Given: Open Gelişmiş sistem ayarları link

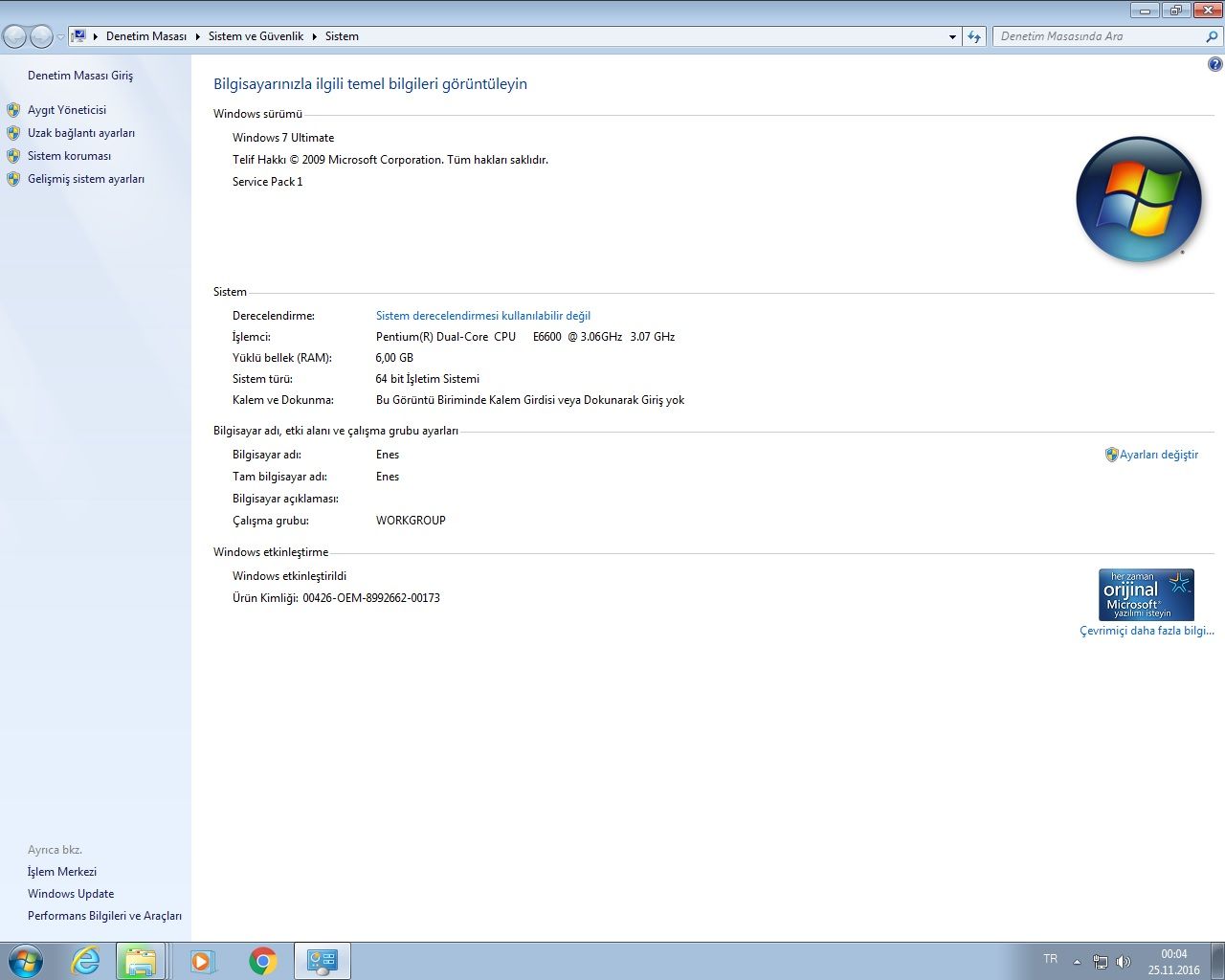Looking at the screenshot, I should (x=86, y=179).
